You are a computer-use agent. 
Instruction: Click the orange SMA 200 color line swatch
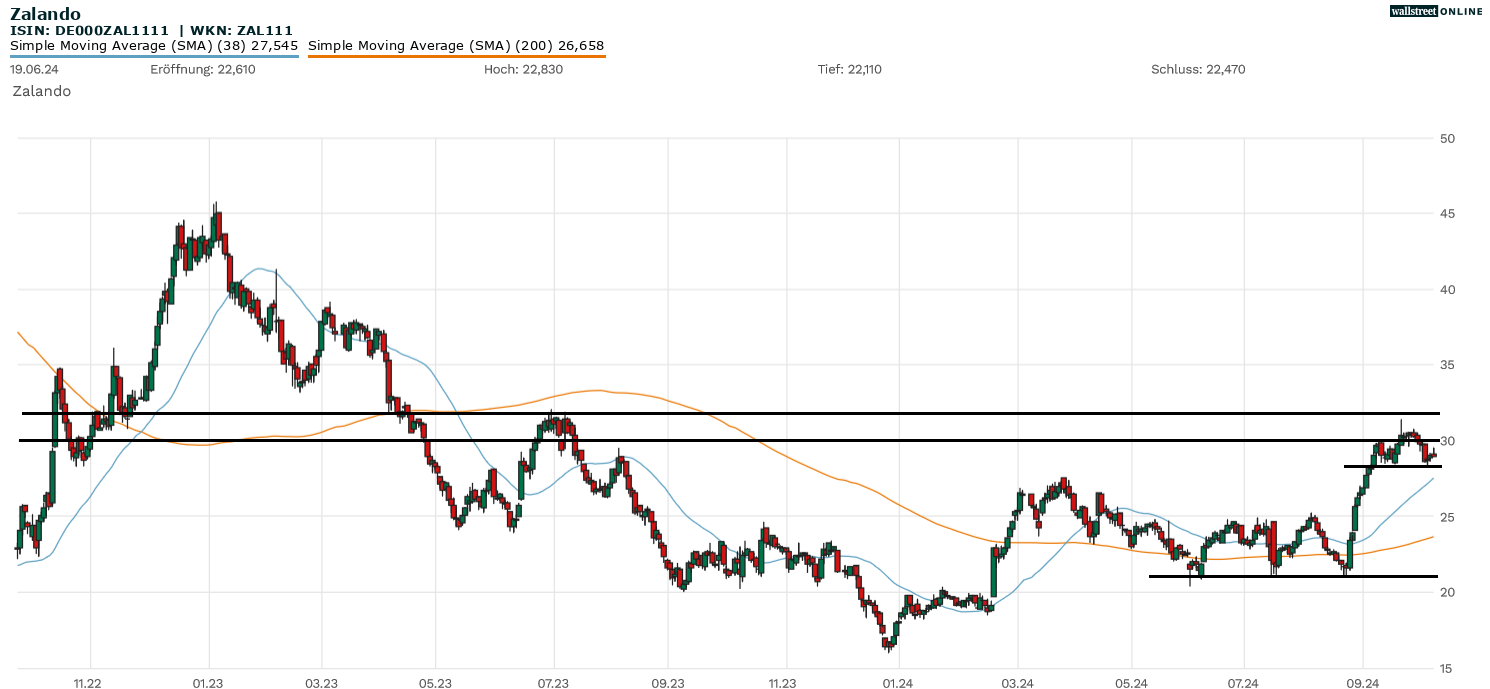pos(456,56)
